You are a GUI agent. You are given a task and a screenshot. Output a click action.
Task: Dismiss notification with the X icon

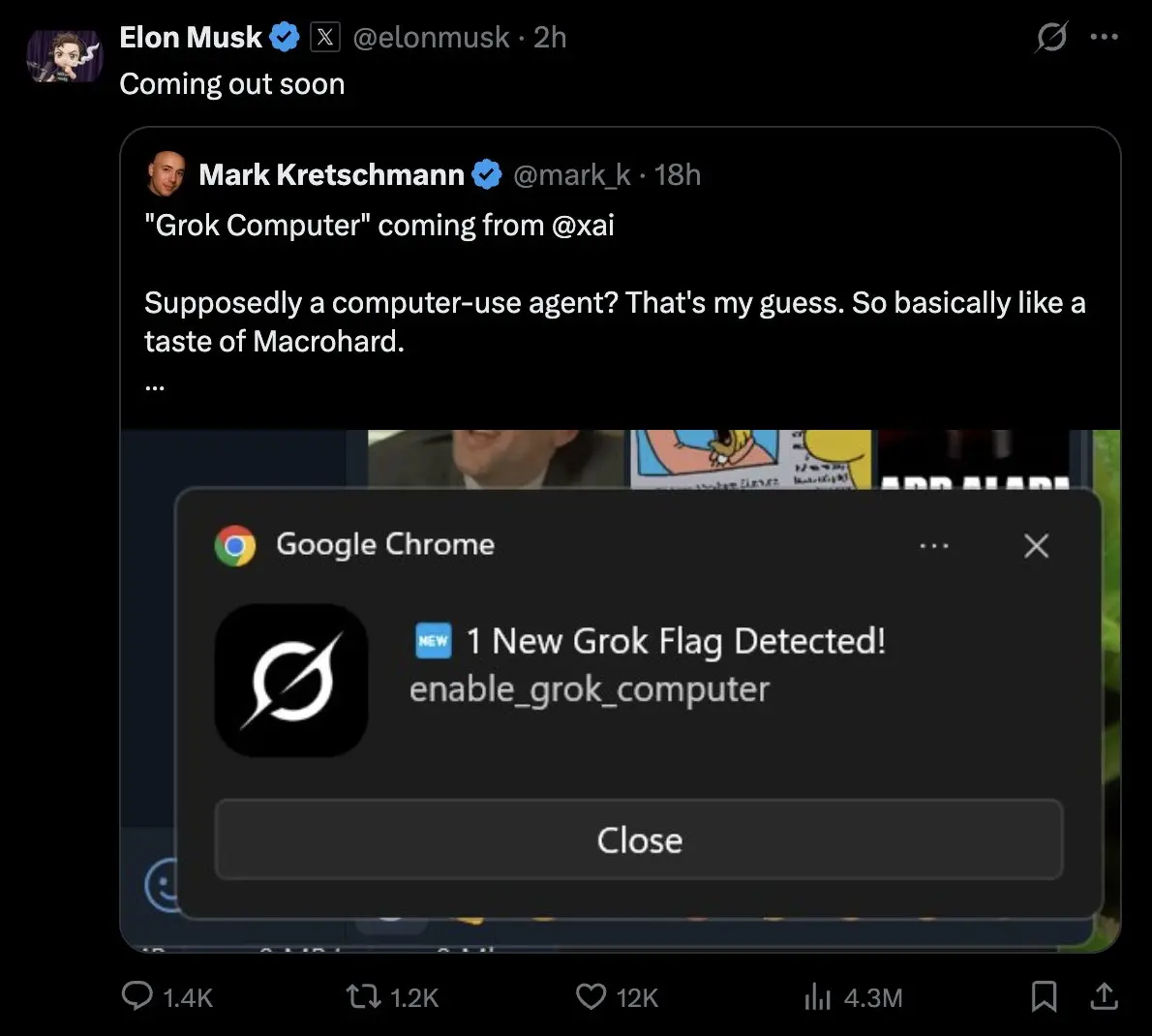1036,546
